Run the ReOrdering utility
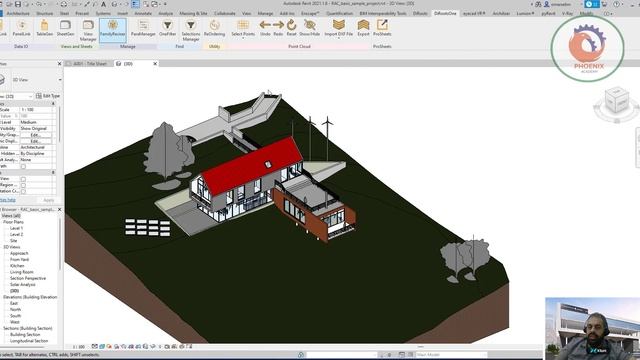This screenshot has width=640, height=360. 214,28
